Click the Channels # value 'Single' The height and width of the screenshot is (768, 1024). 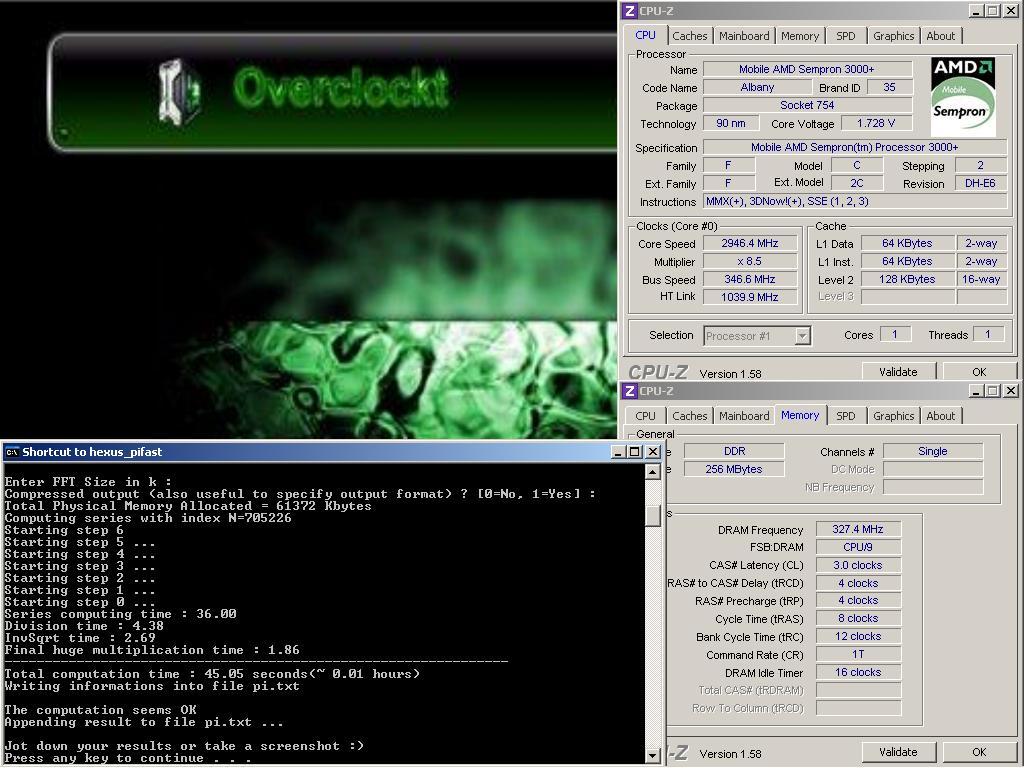coord(933,451)
